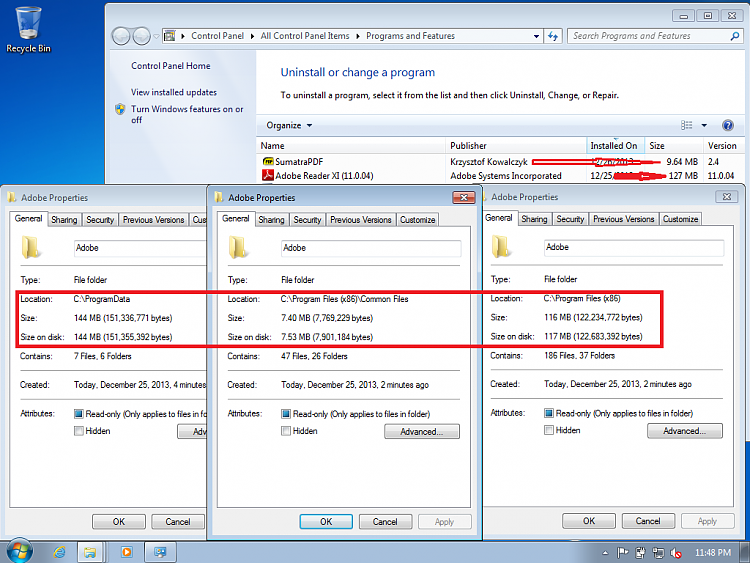Click Show desktop strip at taskbar end
Screen dimensions: 750x563
point(745,552)
